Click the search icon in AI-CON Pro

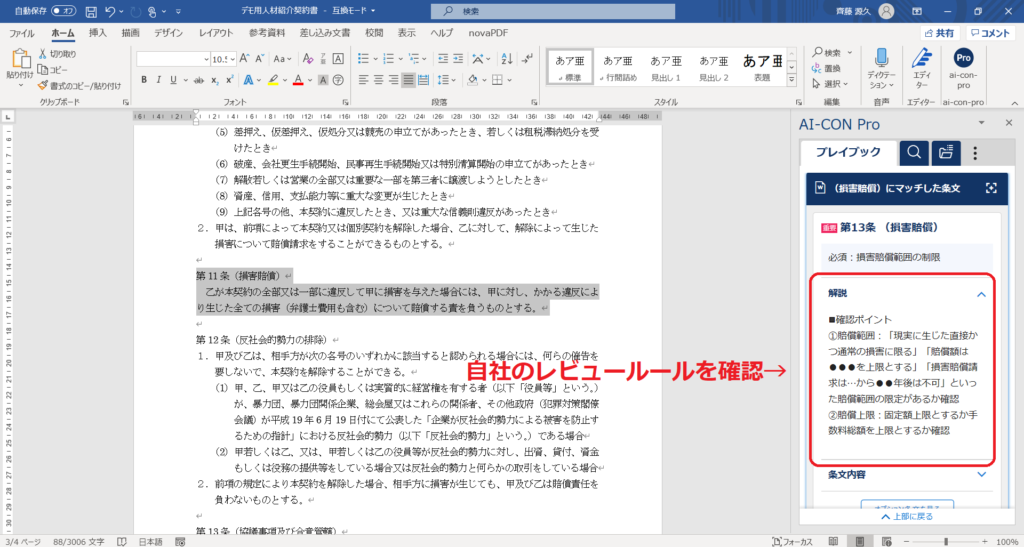914,153
